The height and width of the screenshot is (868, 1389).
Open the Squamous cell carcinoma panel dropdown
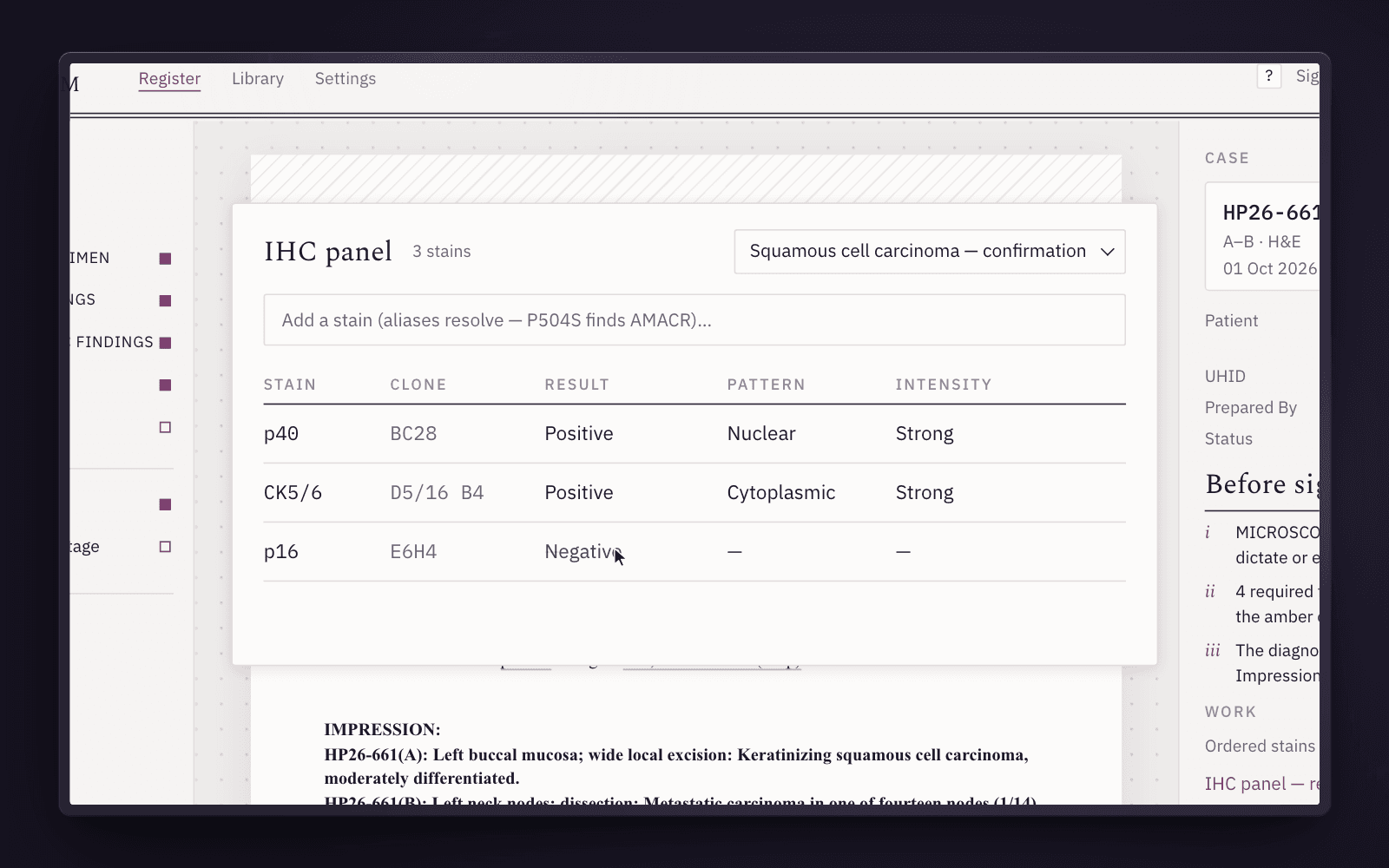(x=930, y=252)
